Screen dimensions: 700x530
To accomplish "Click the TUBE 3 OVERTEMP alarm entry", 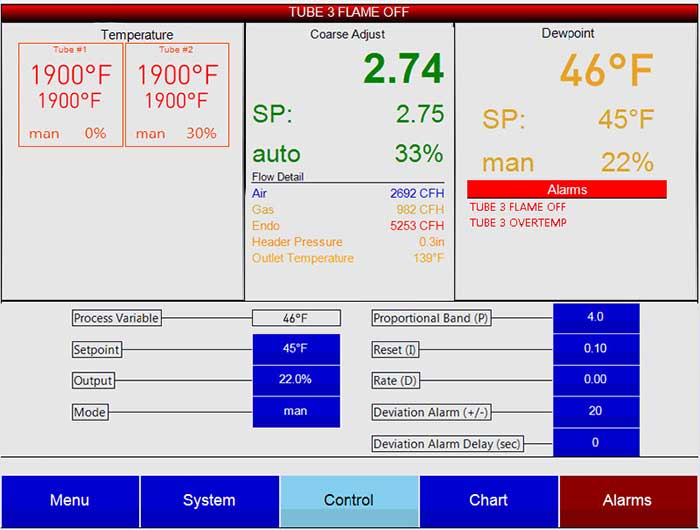I will point(518,223).
